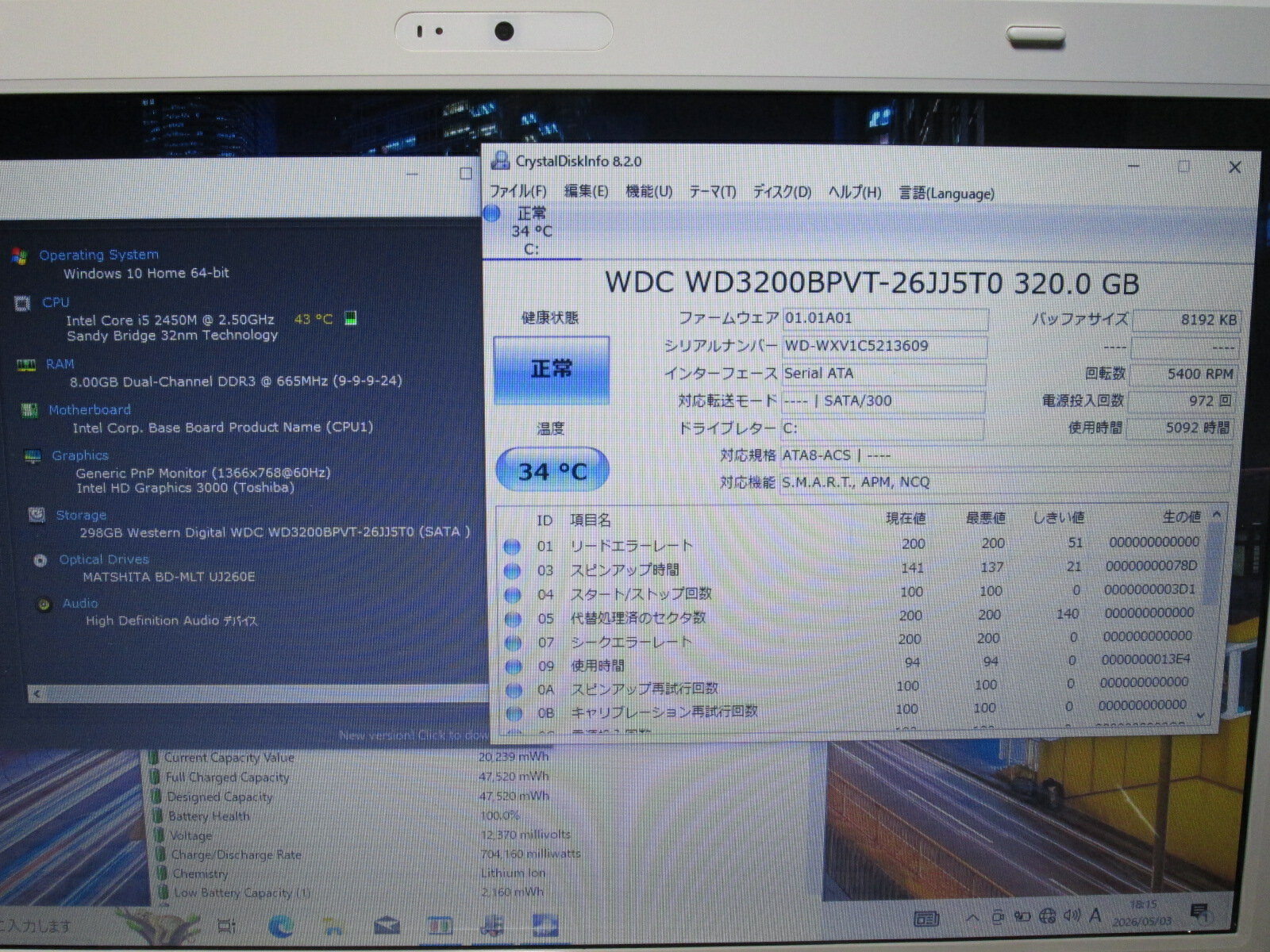This screenshot has width=1270, height=952.
Task: Click the supported features S.M.A.R.T., APM, NCQ
Action: (1005, 482)
